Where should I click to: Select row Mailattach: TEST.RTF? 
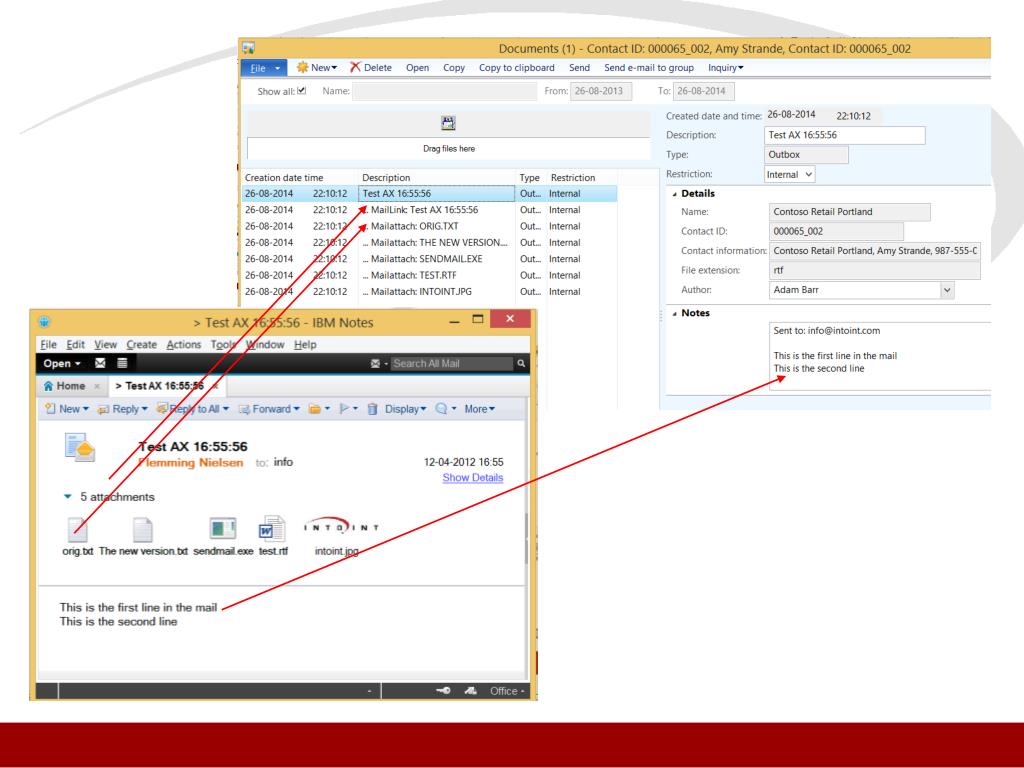[x=430, y=275]
